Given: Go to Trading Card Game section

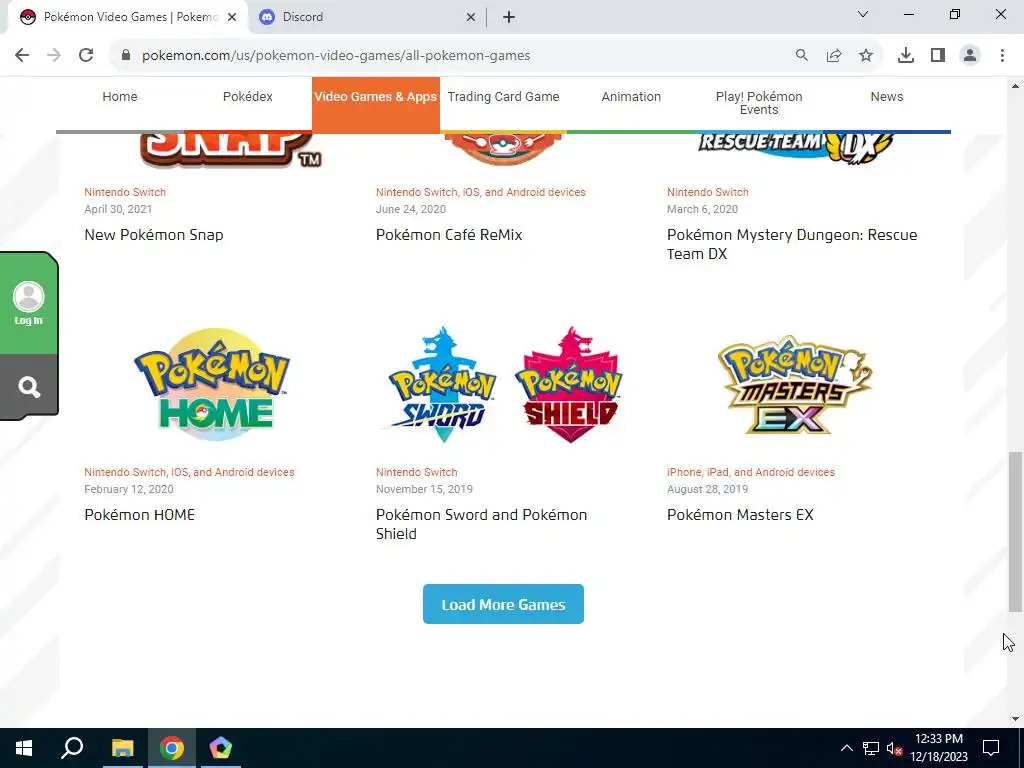Looking at the screenshot, I should (x=504, y=97).
